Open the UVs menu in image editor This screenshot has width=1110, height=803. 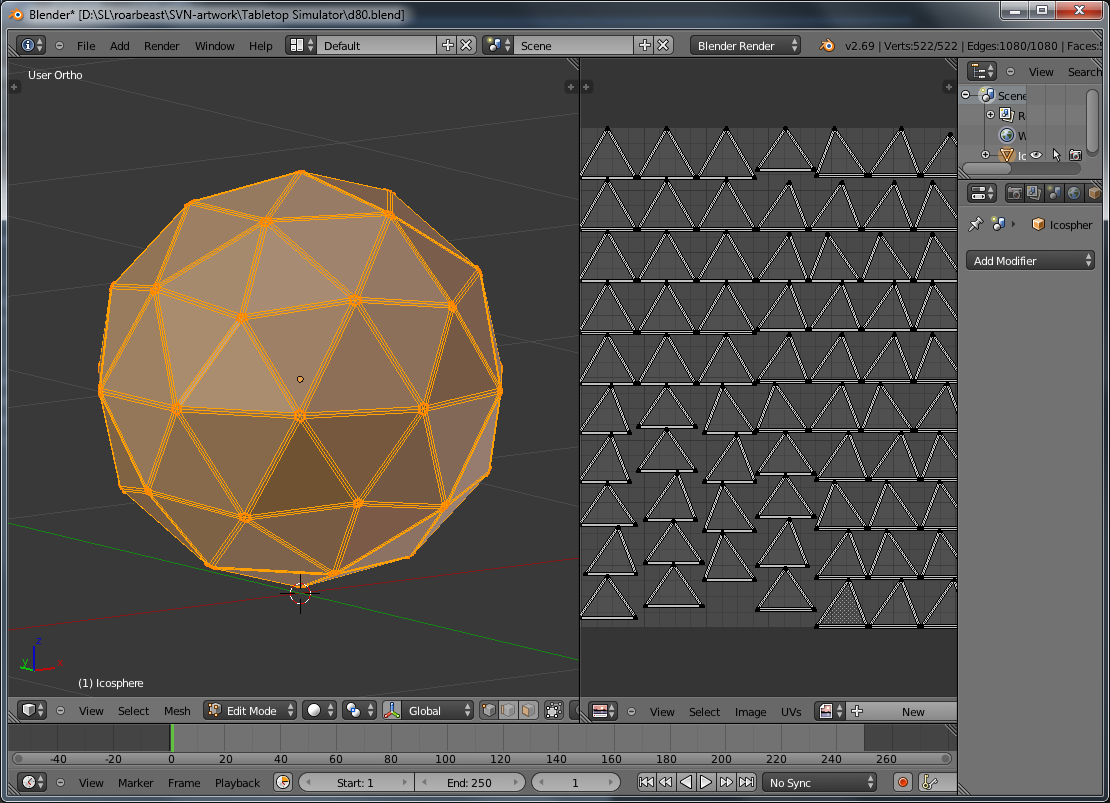pyautogui.click(x=791, y=712)
